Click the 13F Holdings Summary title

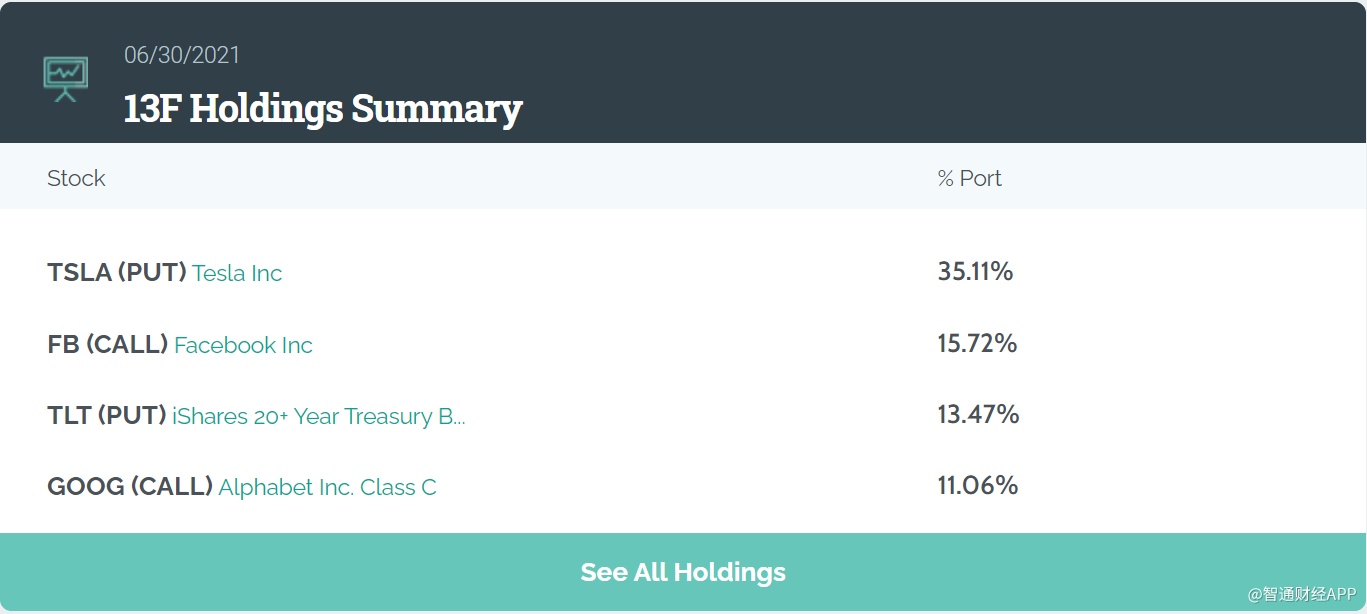click(322, 108)
